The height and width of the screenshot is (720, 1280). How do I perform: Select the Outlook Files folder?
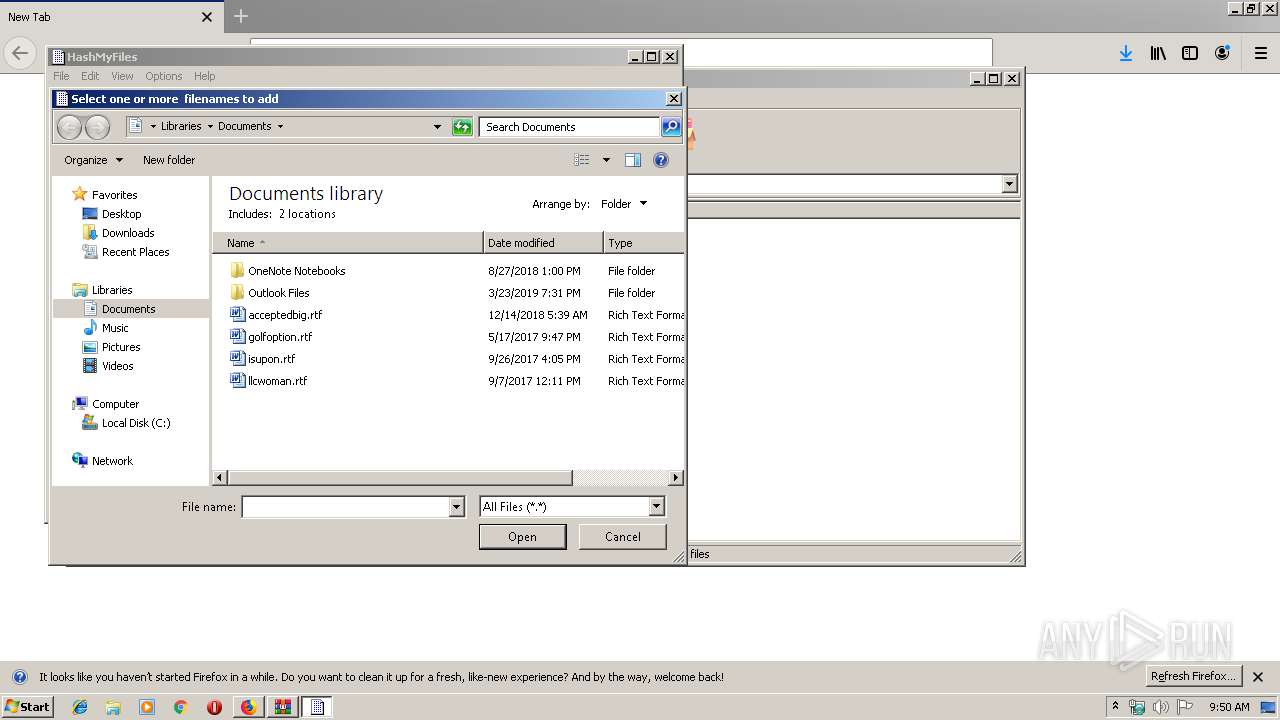pyautogui.click(x=278, y=293)
